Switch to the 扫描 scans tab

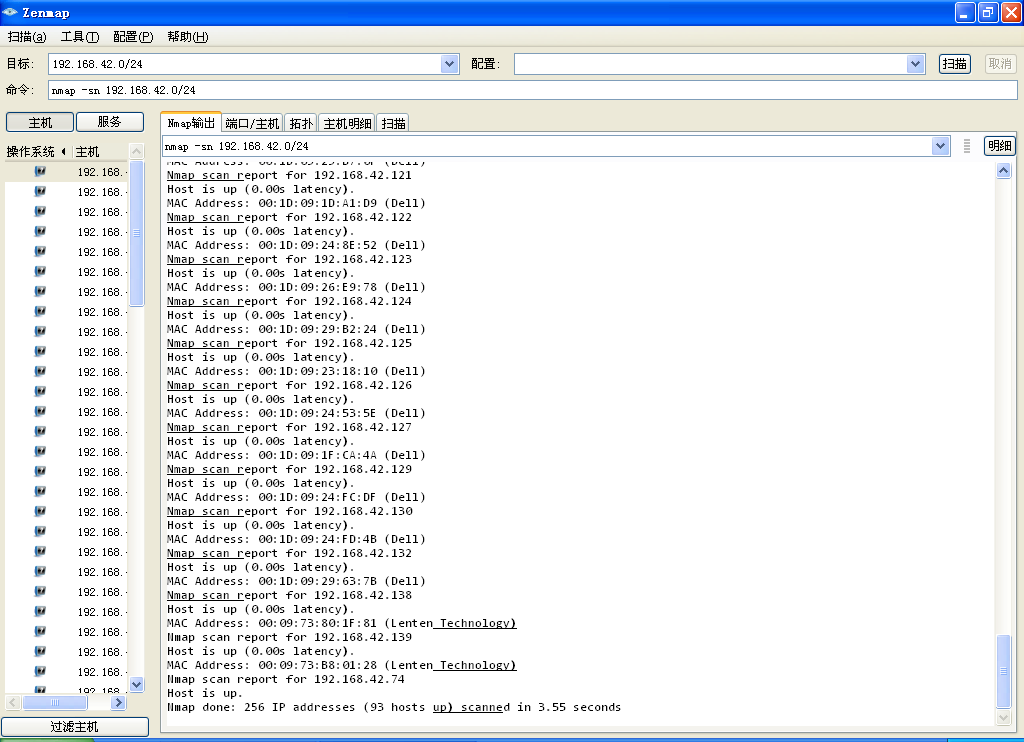[393, 123]
